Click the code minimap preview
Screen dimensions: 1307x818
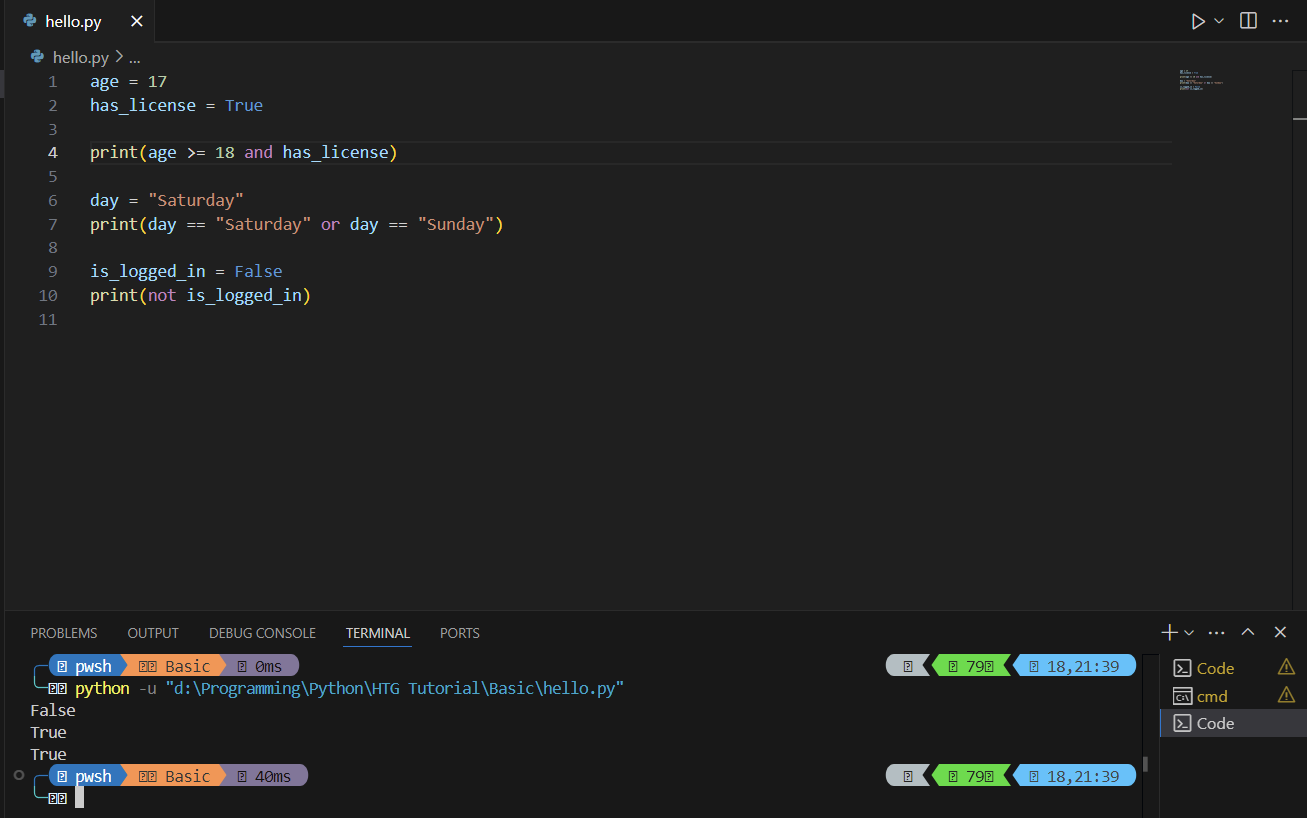(x=1200, y=81)
